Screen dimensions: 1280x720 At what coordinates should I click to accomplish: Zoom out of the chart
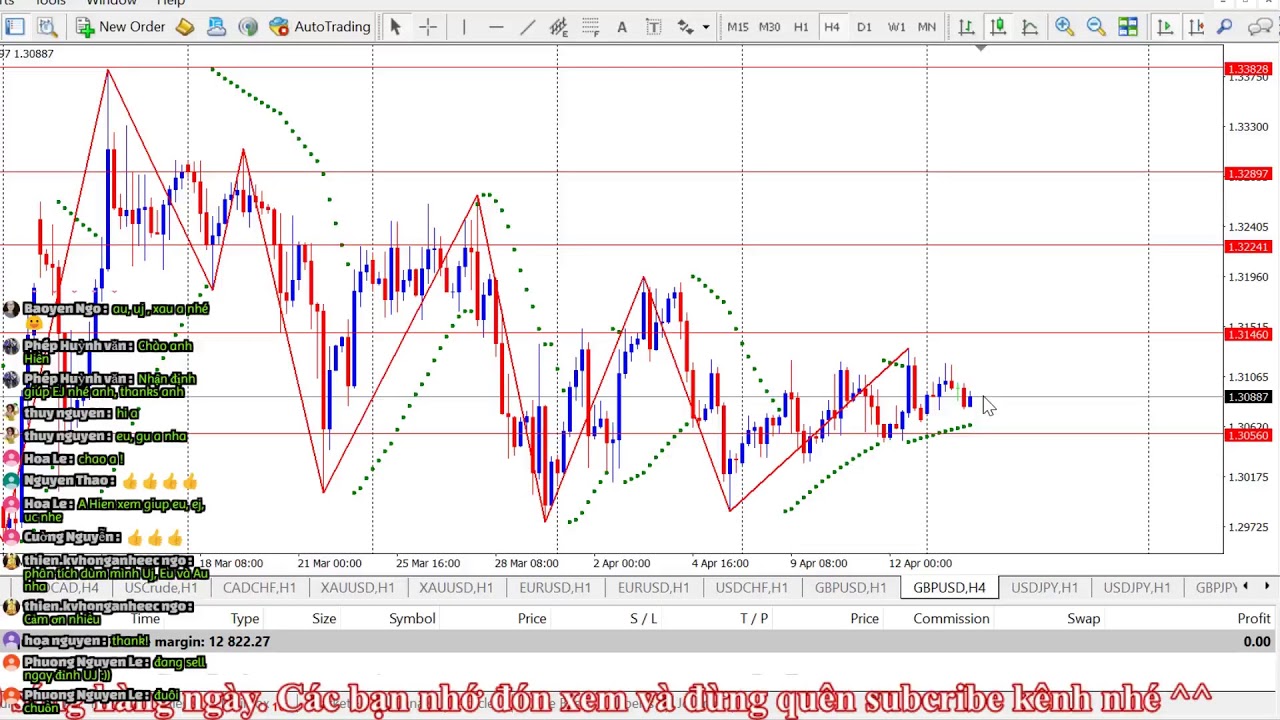[1096, 27]
